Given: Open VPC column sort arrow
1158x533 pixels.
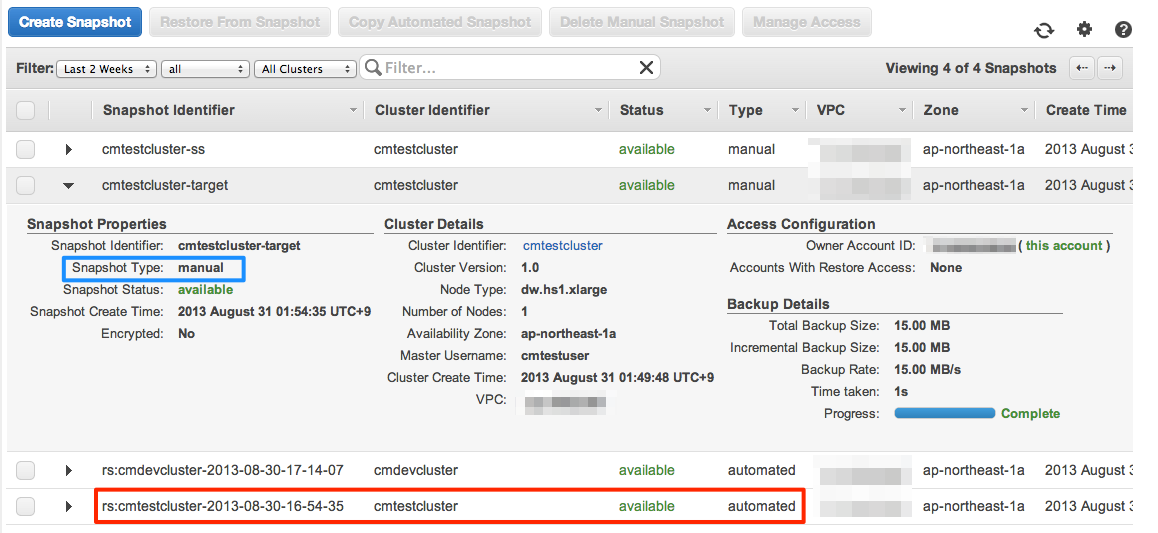Looking at the screenshot, I should pos(902,111).
